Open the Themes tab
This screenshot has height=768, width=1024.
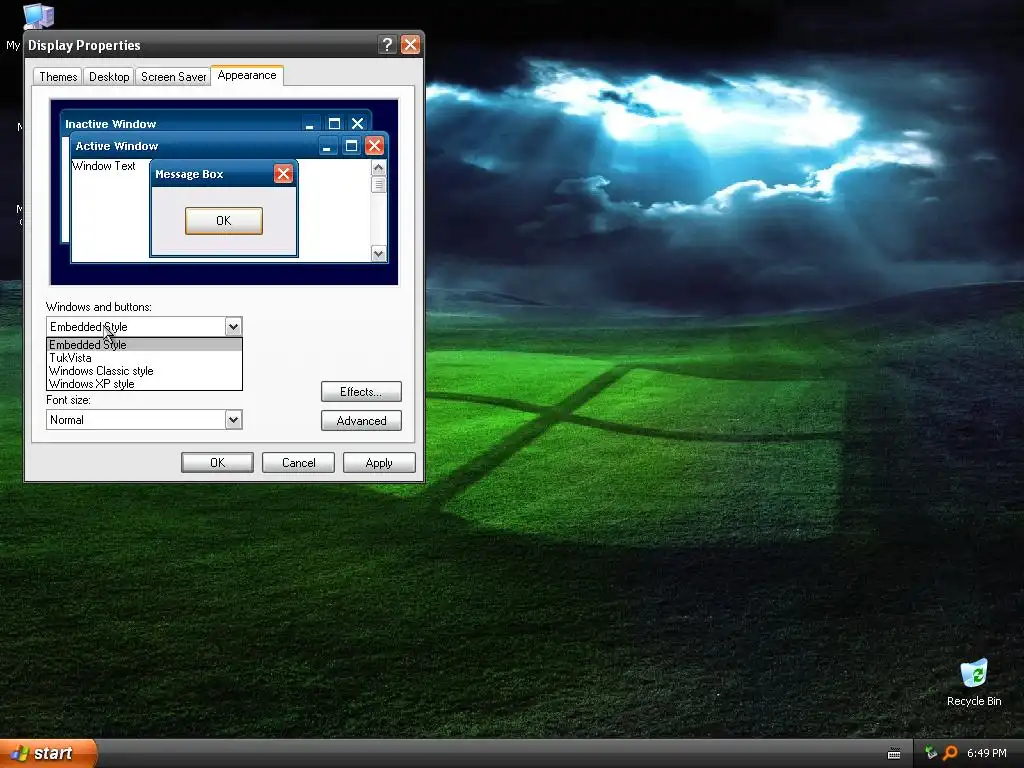(57, 76)
